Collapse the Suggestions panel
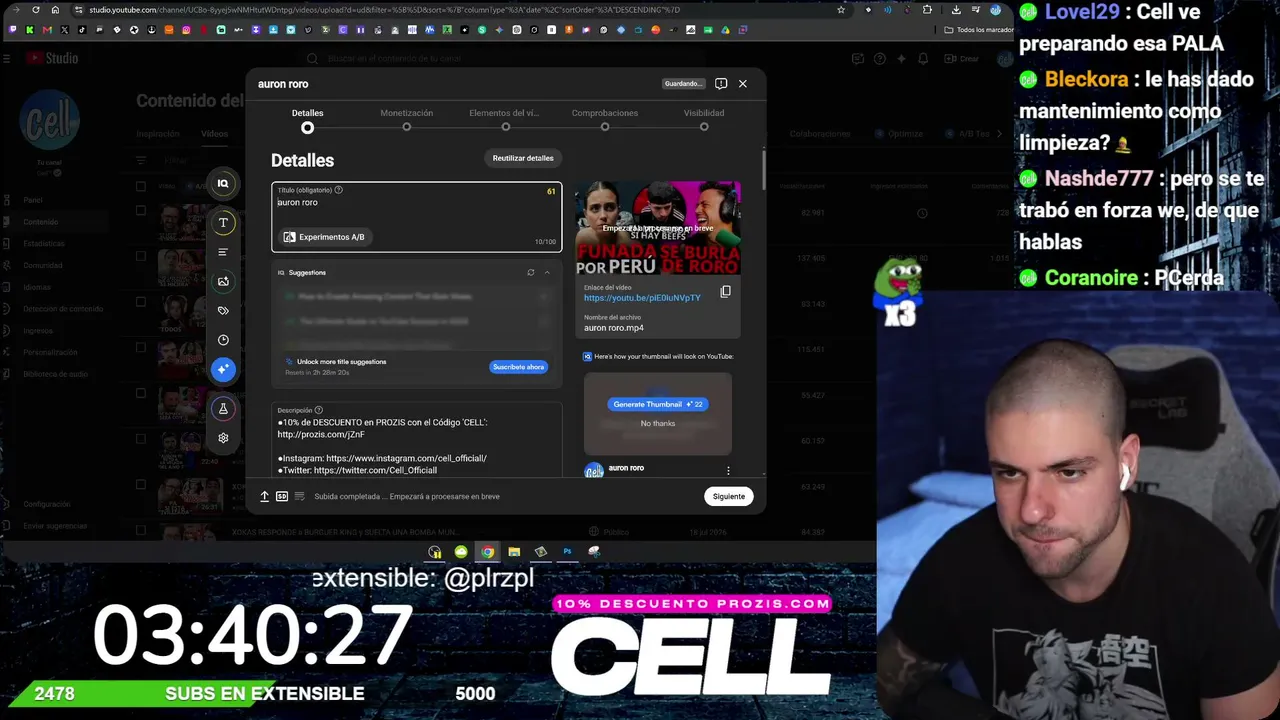 pos(547,272)
